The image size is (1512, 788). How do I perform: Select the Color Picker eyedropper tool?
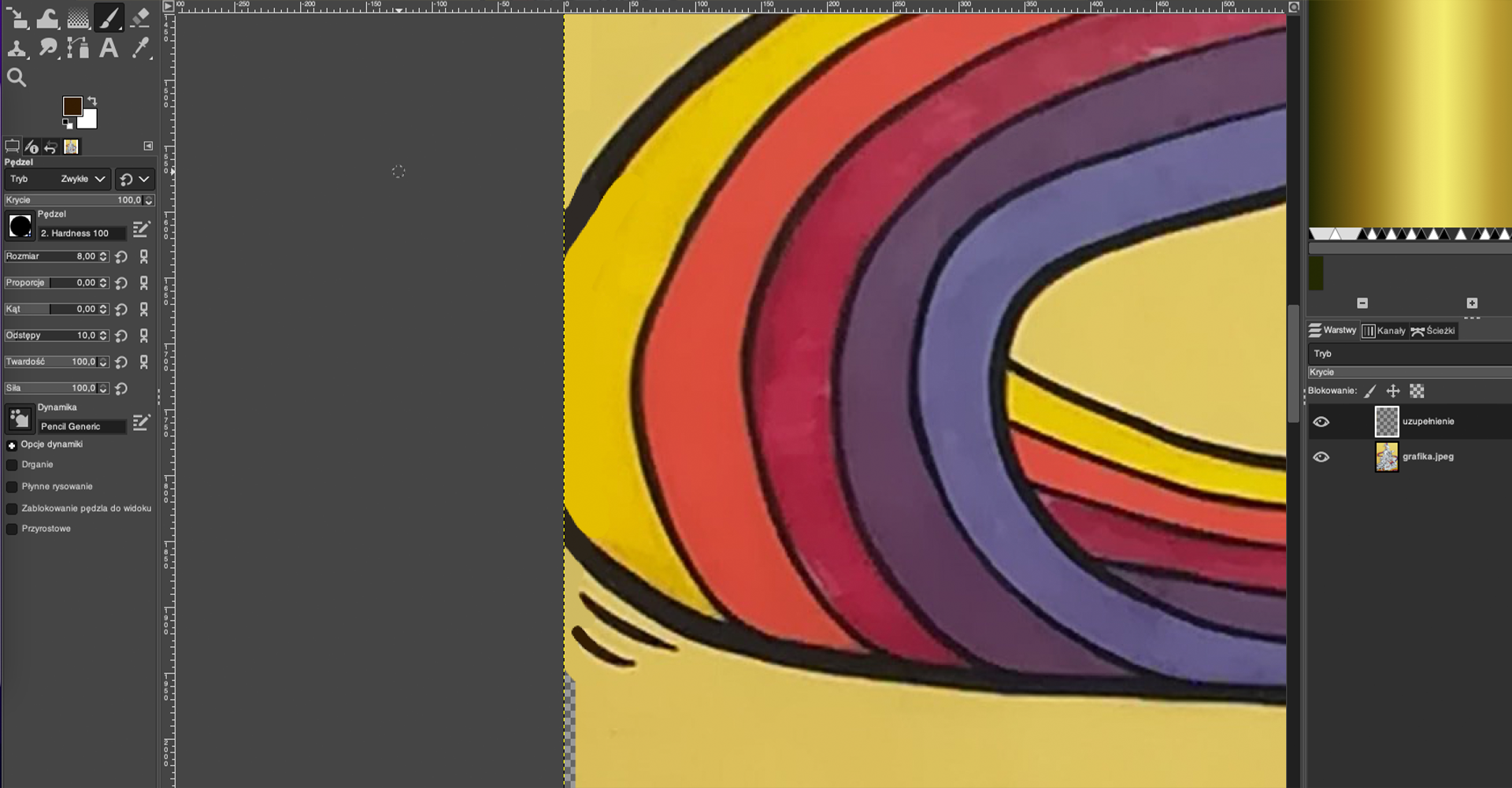coord(140,48)
